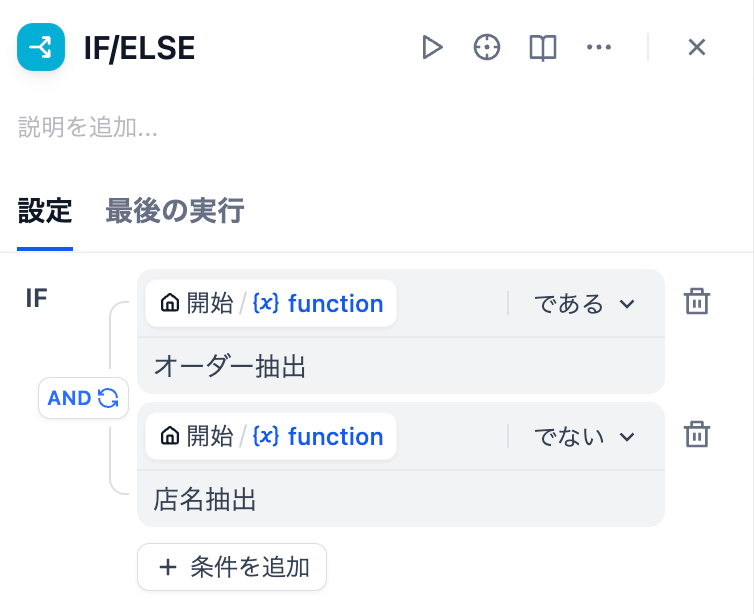
Task: Delete the オーダー抽出 condition
Action: click(696, 302)
